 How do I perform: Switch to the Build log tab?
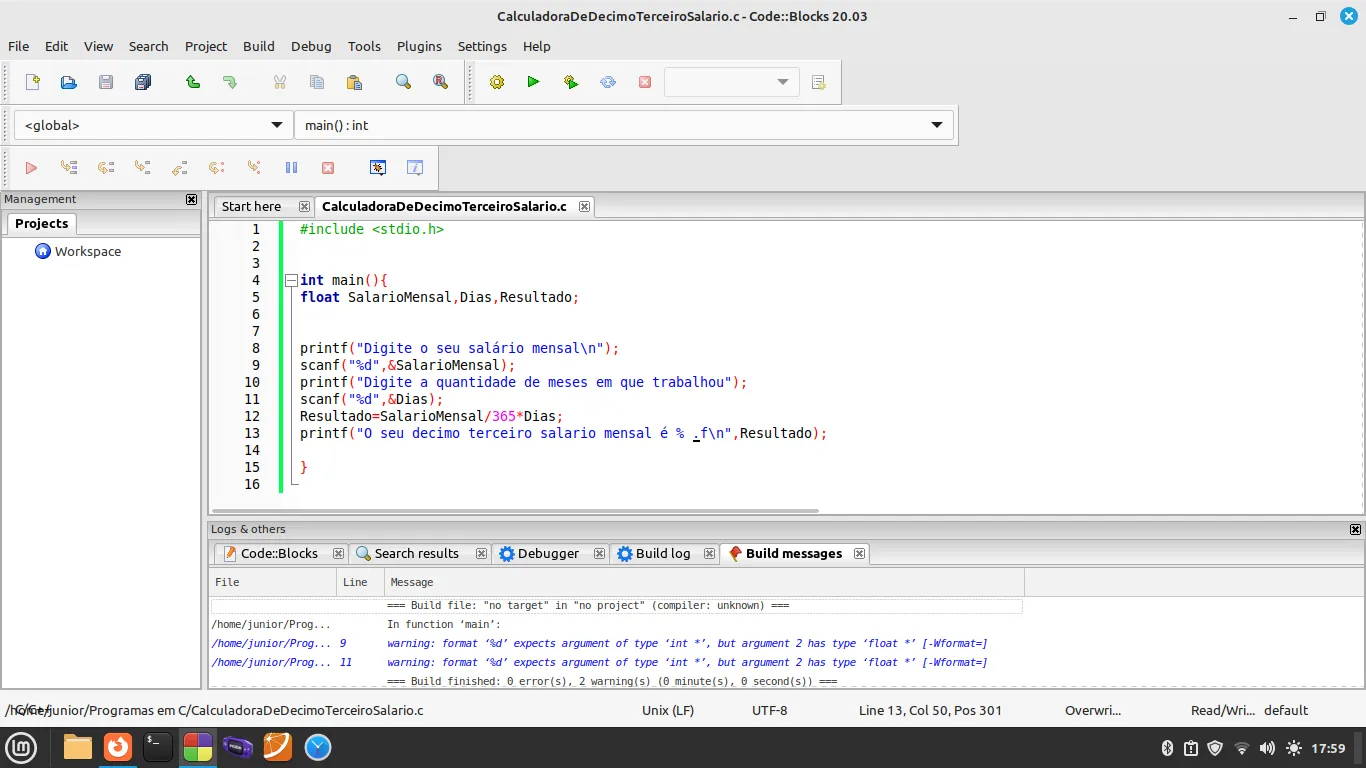point(662,553)
